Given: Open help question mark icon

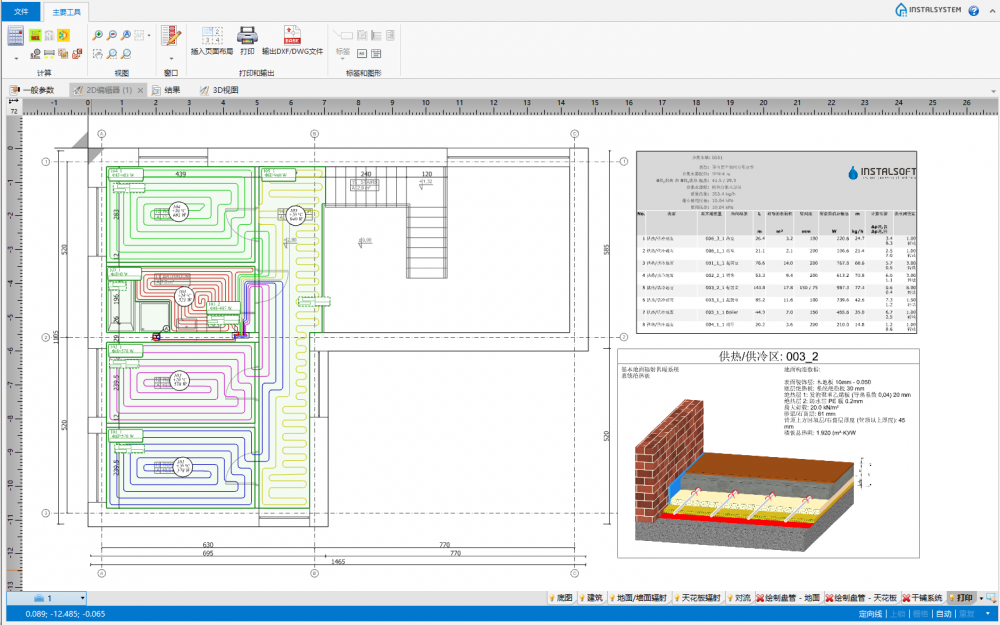Looking at the screenshot, I should point(973,10).
